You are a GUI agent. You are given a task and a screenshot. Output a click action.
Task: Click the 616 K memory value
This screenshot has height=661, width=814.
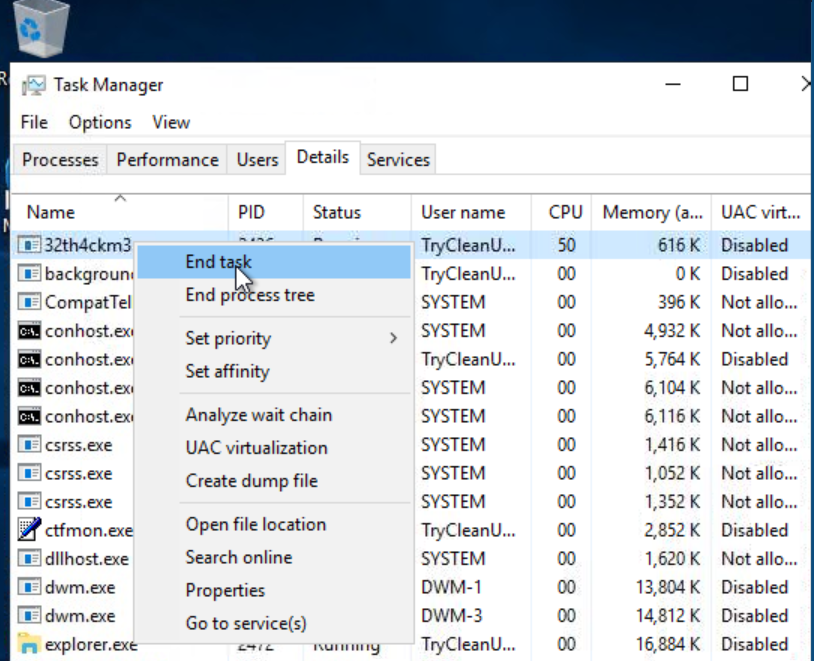coord(679,245)
